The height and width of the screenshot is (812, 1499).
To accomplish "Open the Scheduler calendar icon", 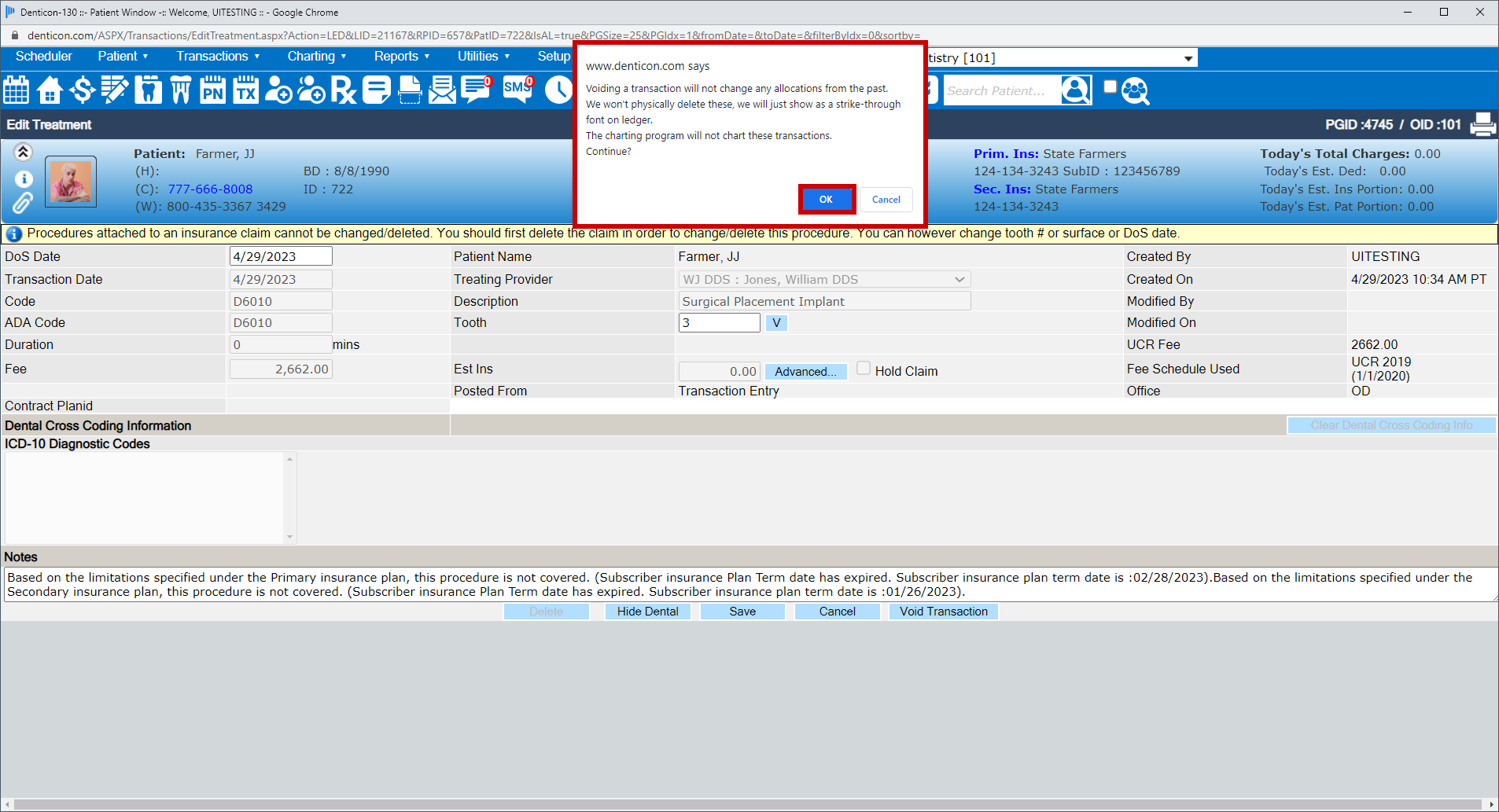I will (x=16, y=90).
